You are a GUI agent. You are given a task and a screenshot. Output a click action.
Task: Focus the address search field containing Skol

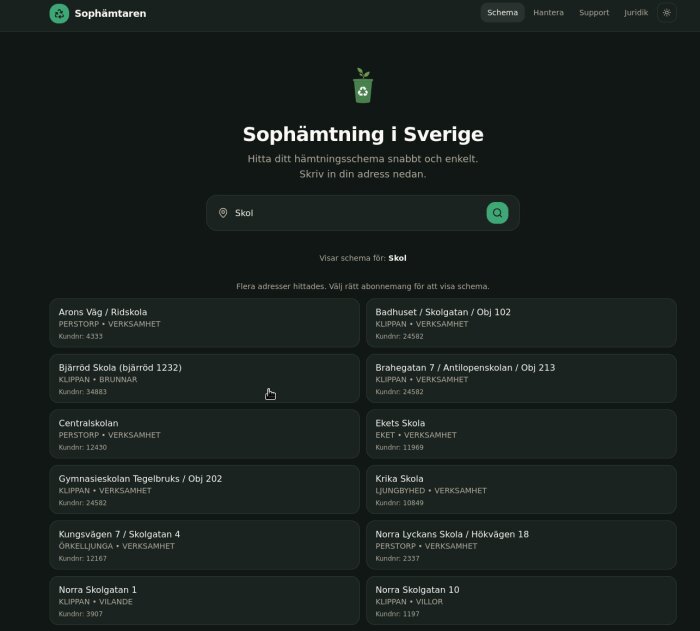[362, 213]
